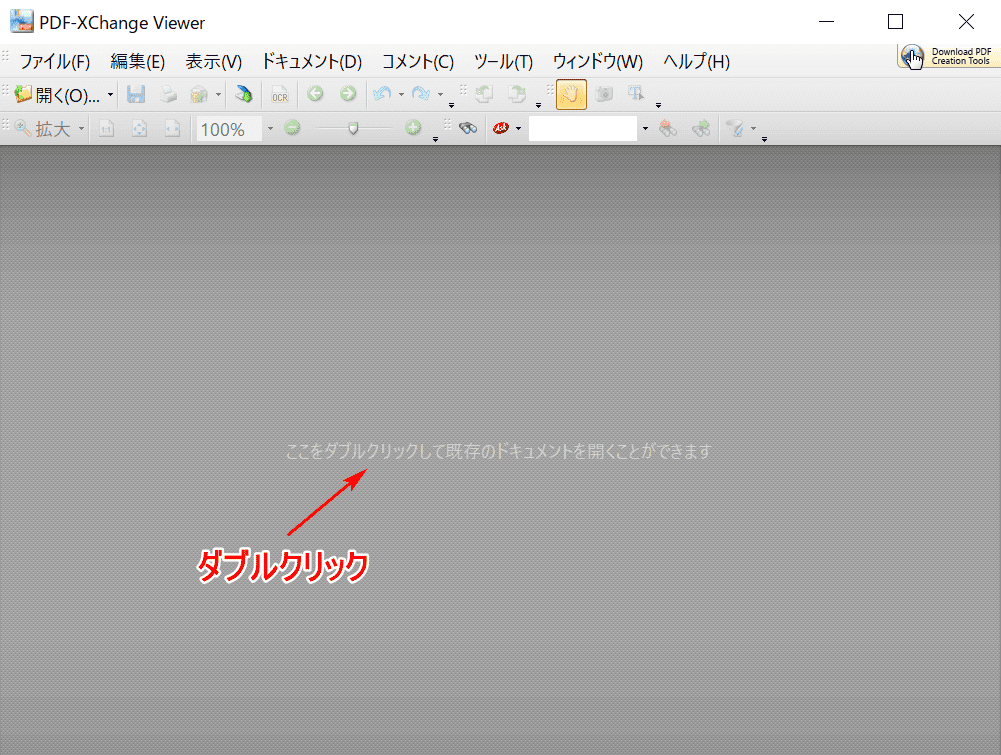This screenshot has width=1001, height=755.
Task: Click the Print icon
Action: coord(168,94)
